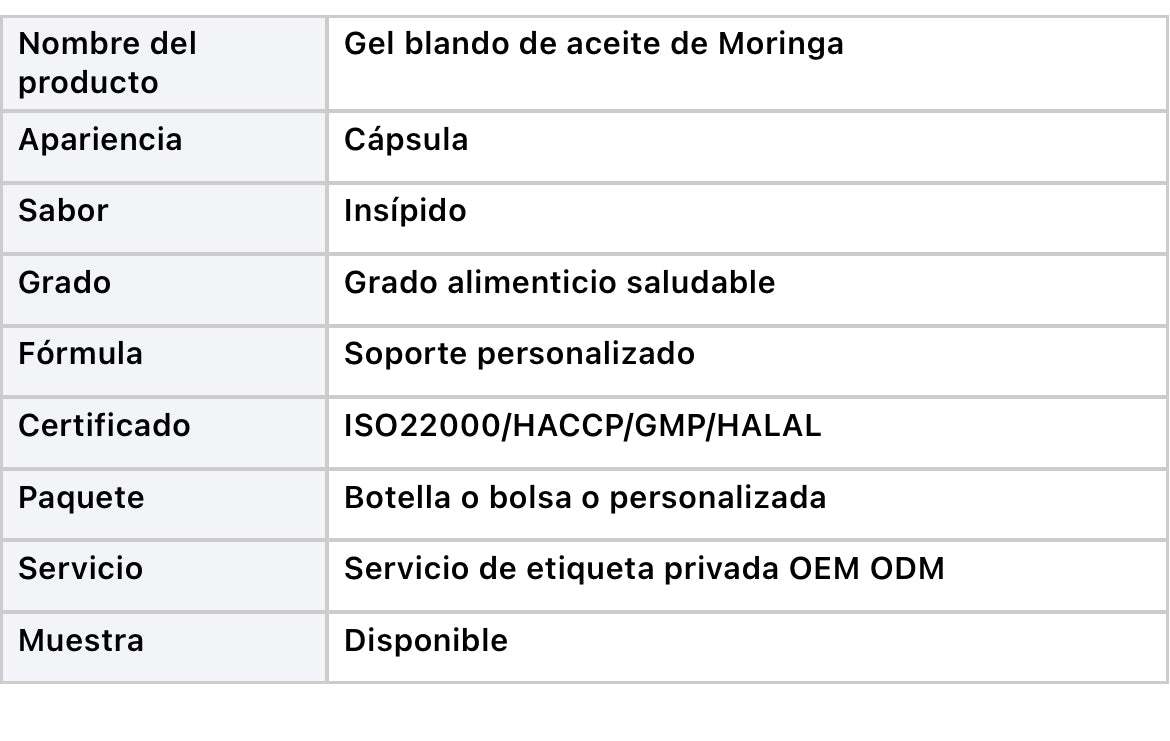Select the 'Cápsula' value cell

point(747,146)
